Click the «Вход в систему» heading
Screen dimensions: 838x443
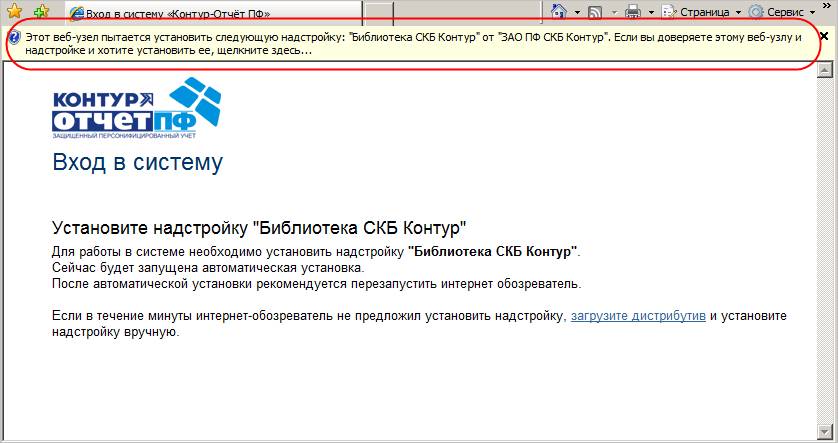(137, 162)
